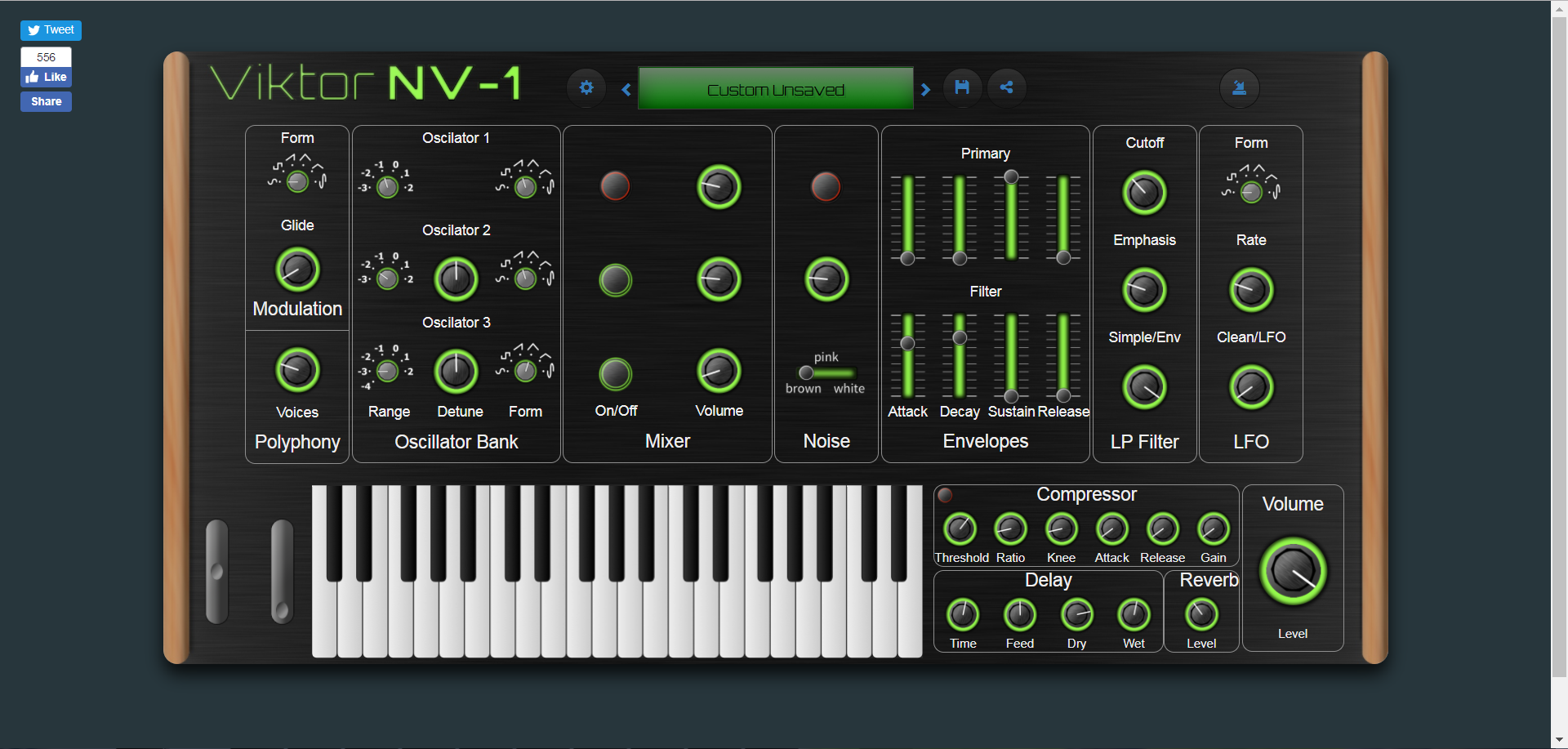Click the Delay Wet knob

click(x=1134, y=615)
